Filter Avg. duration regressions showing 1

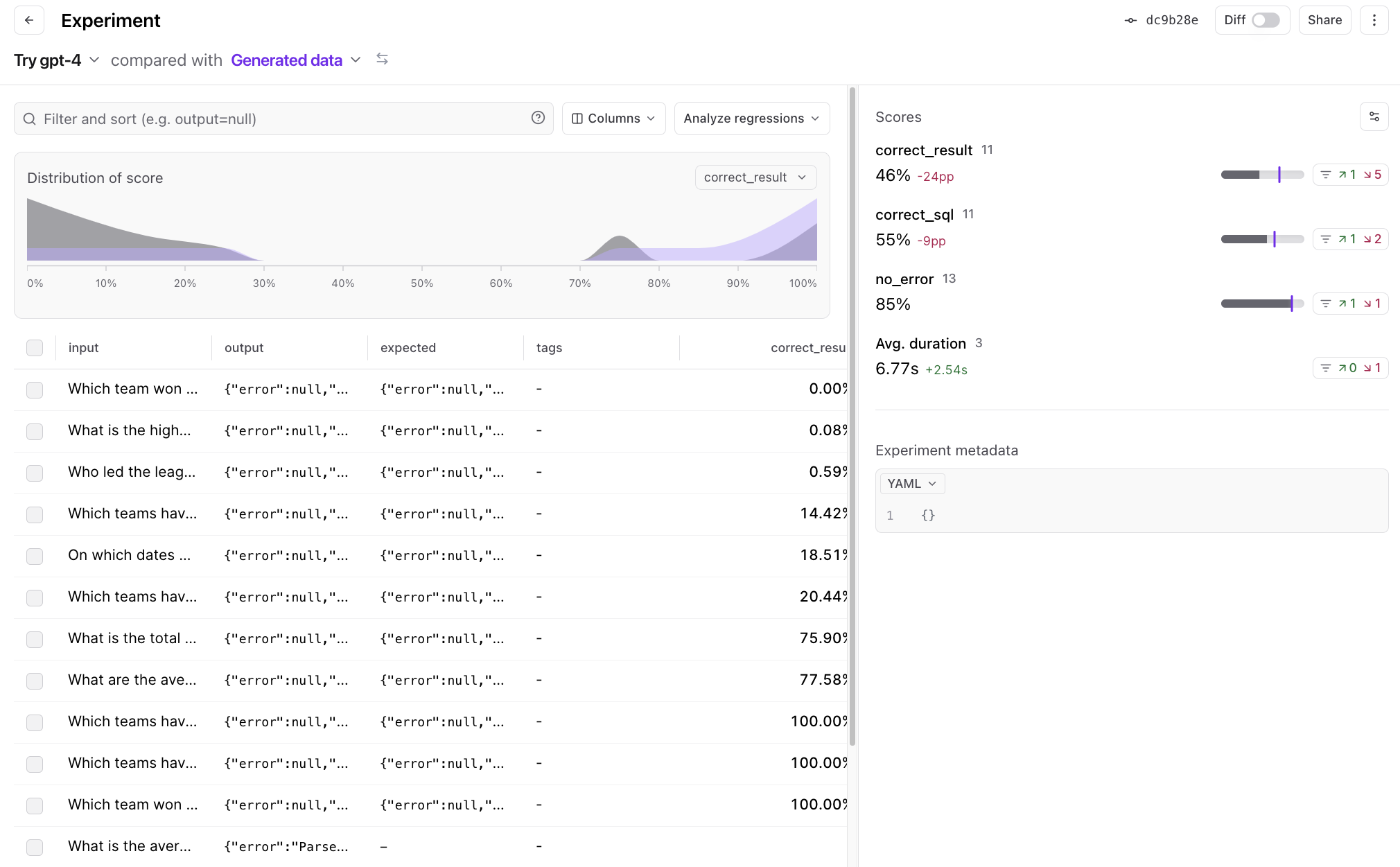pyautogui.click(x=1372, y=368)
